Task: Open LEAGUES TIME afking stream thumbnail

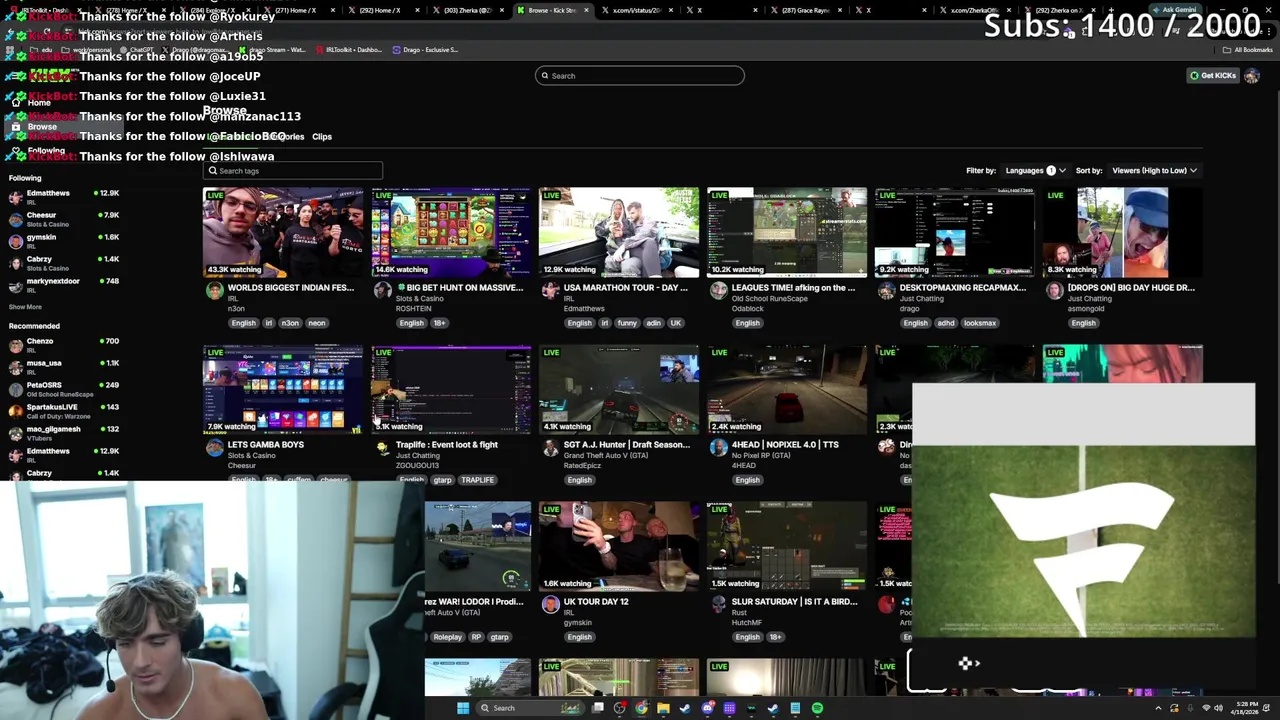Action: tap(787, 232)
